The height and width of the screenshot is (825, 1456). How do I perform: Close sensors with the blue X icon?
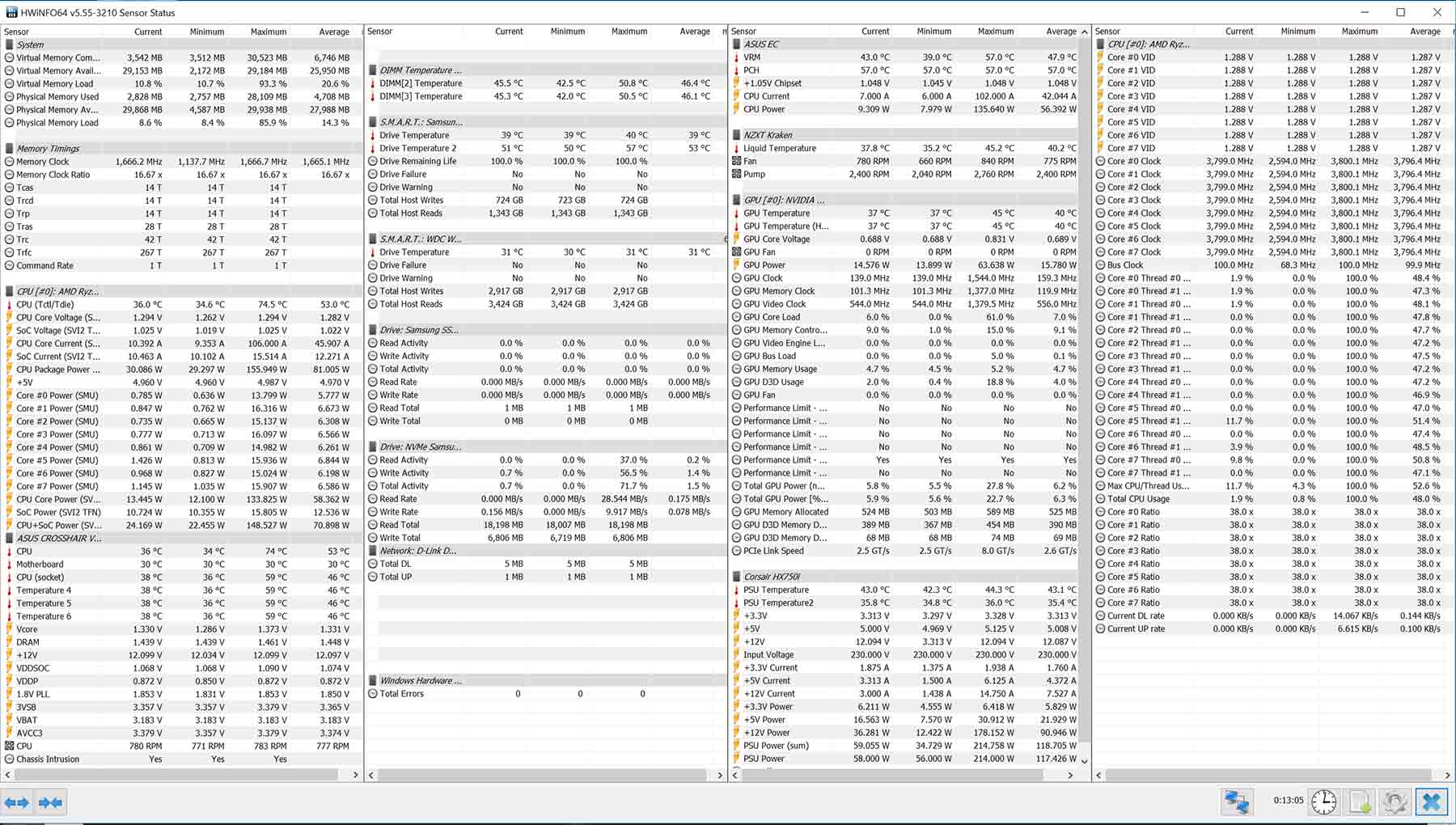[1431, 802]
